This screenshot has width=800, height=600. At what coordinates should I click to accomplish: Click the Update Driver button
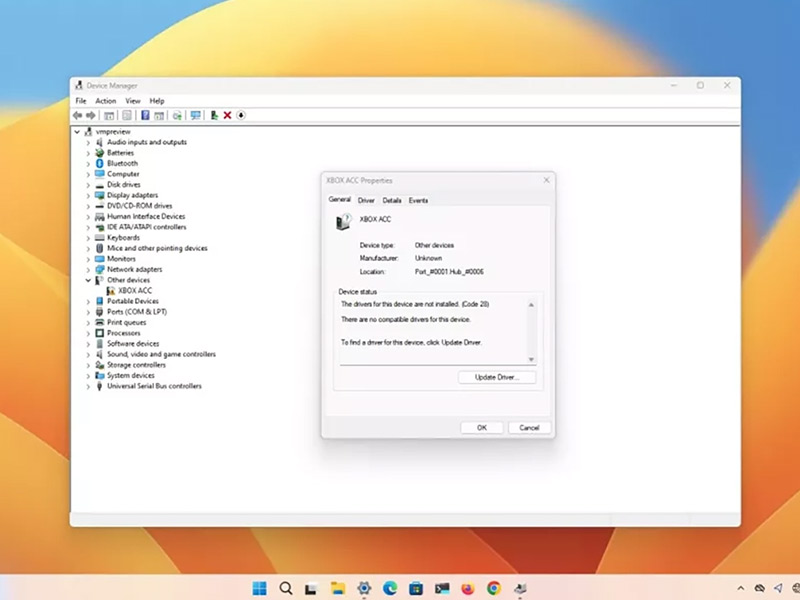(497, 378)
